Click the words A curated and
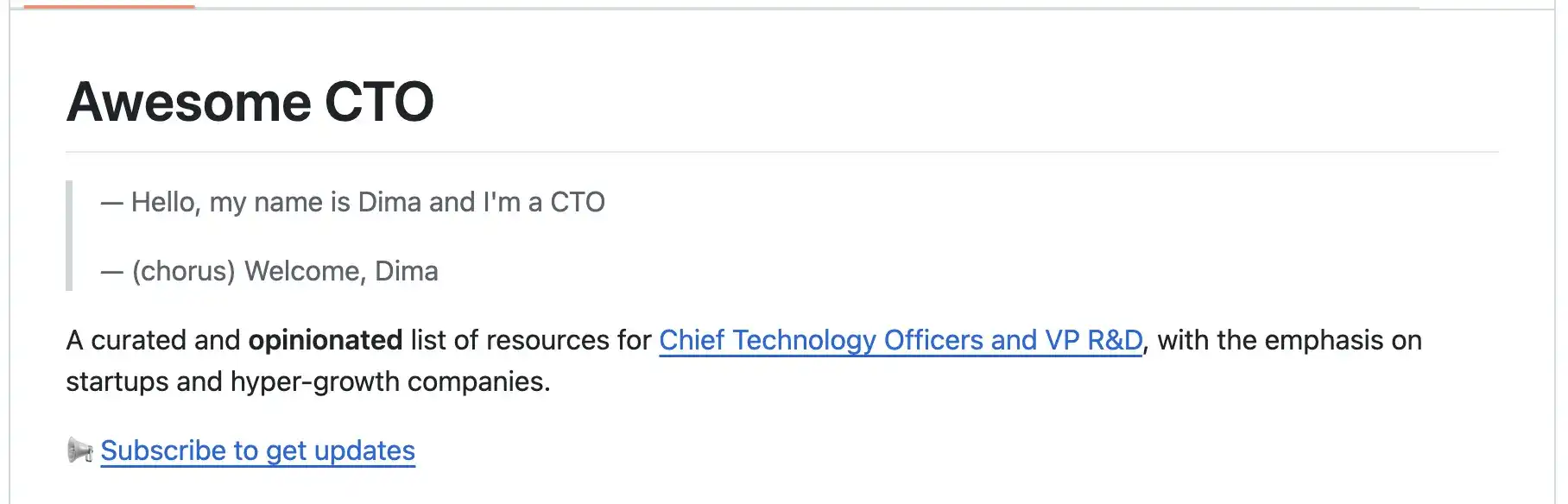 (x=153, y=340)
